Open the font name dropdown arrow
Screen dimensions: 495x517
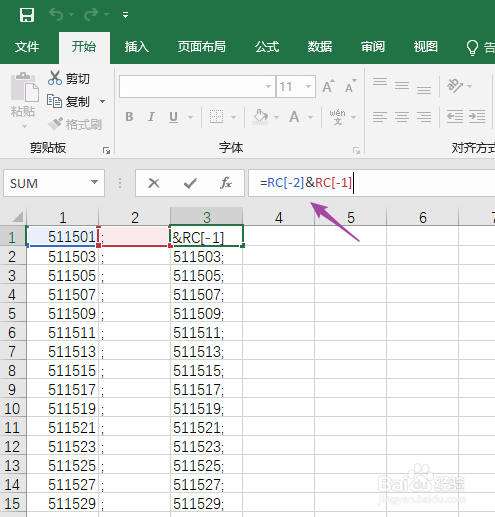[268, 87]
